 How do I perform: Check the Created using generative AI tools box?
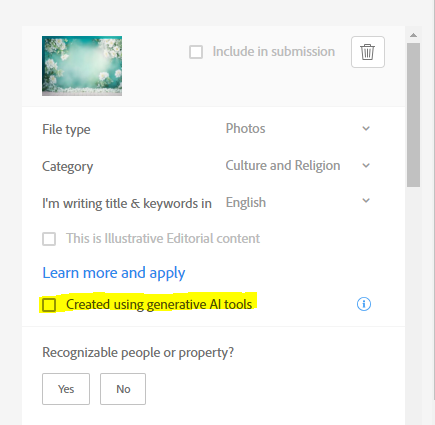pos(49,305)
